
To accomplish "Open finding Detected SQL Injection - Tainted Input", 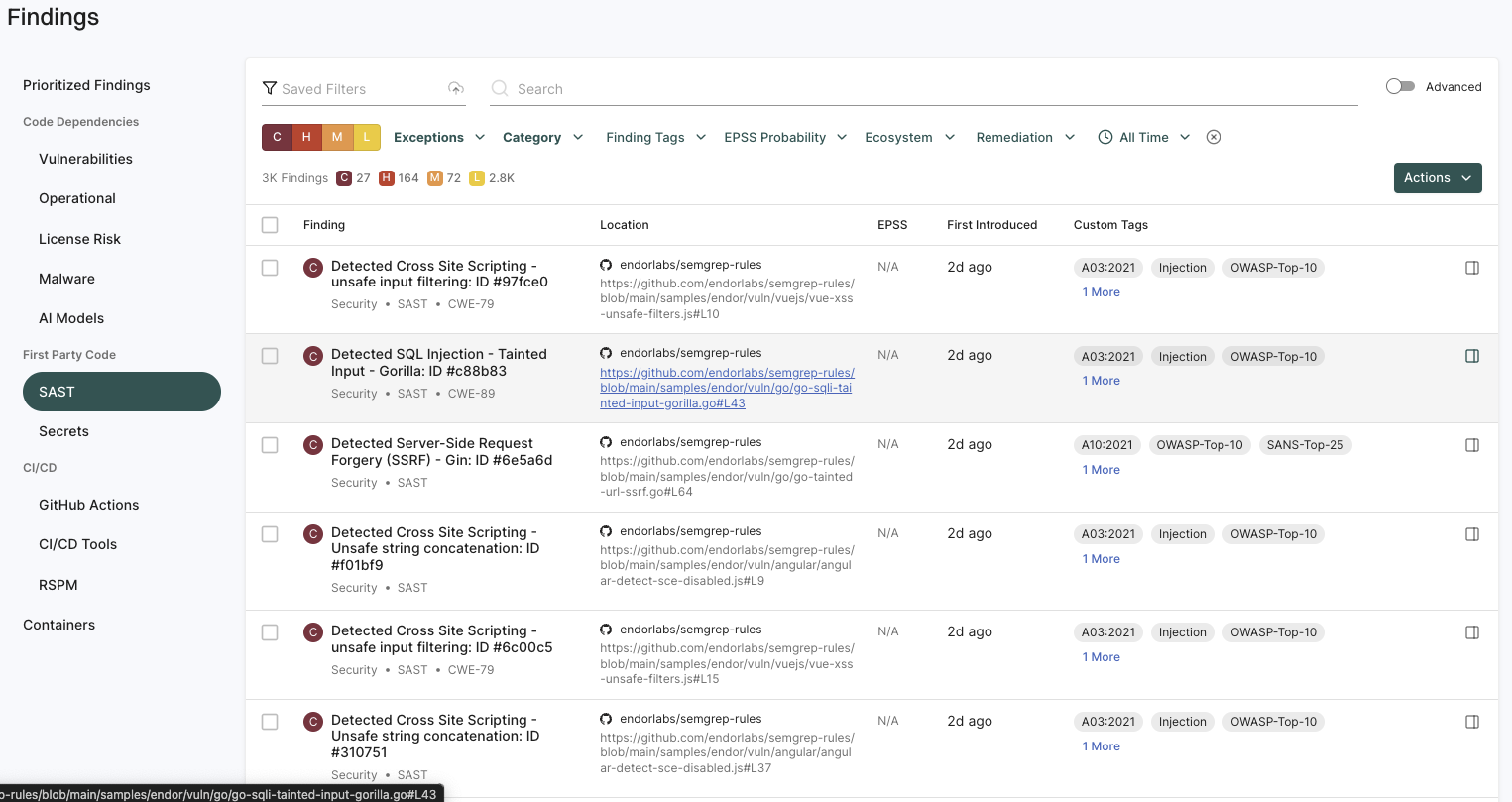I will click(438, 362).
